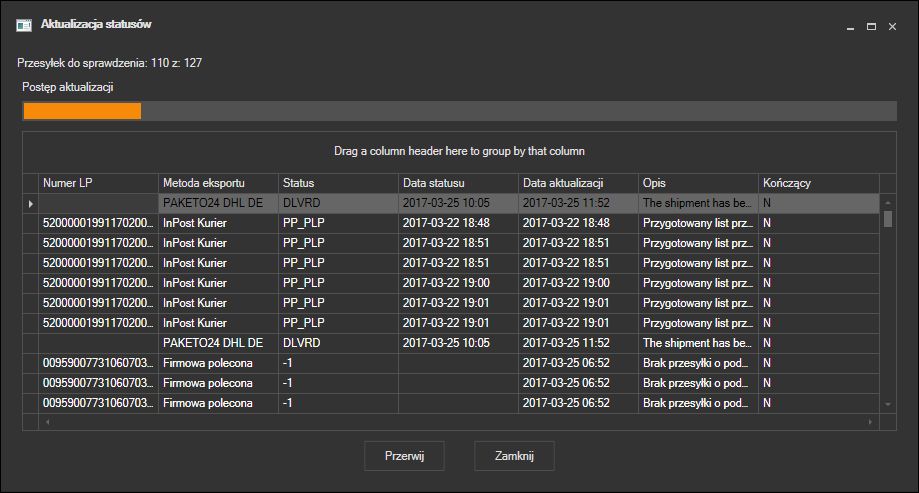Sort by the Numer LP column header
This screenshot has width=919, height=493.
[98, 183]
